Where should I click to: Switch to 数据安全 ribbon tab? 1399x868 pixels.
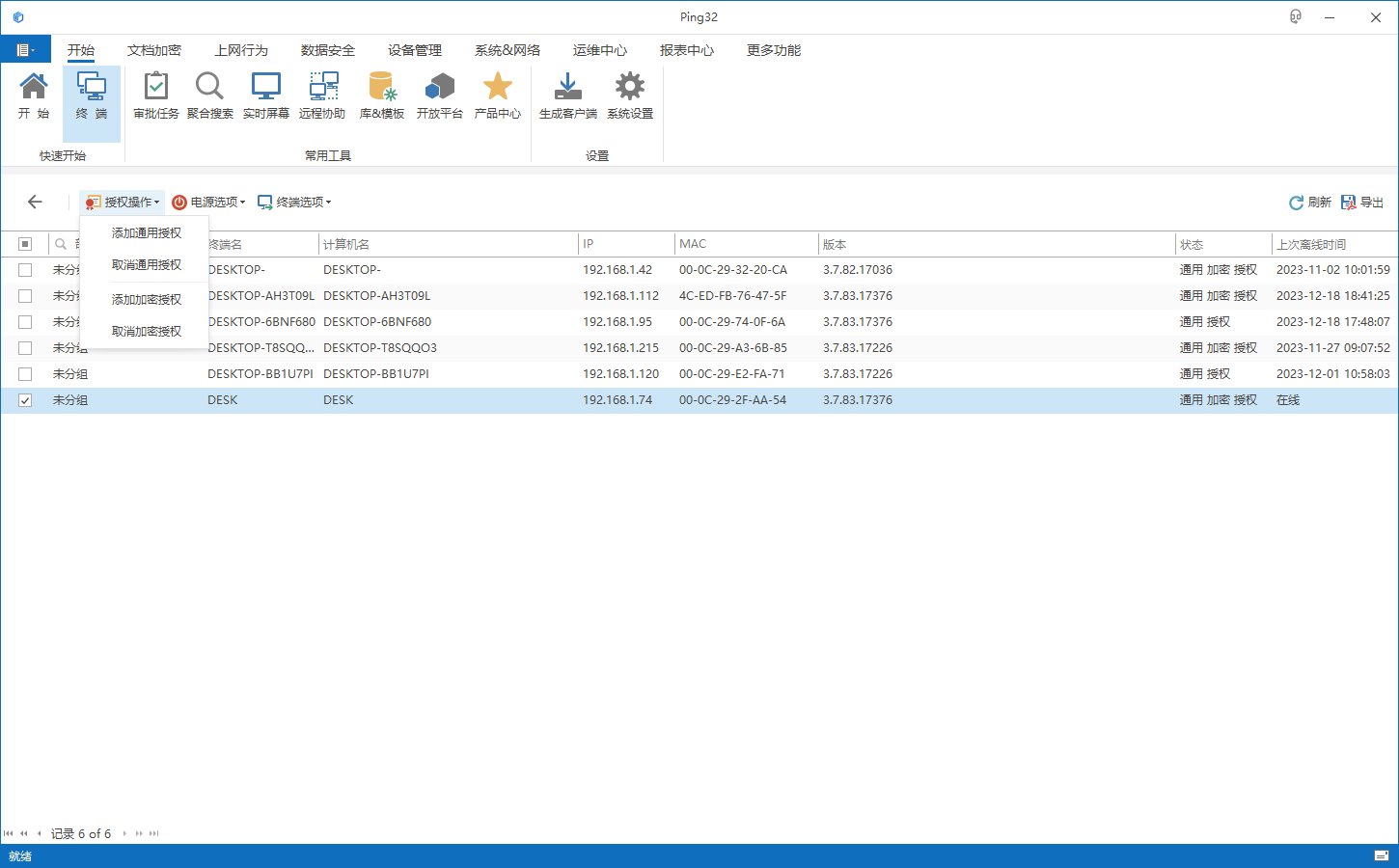click(328, 50)
